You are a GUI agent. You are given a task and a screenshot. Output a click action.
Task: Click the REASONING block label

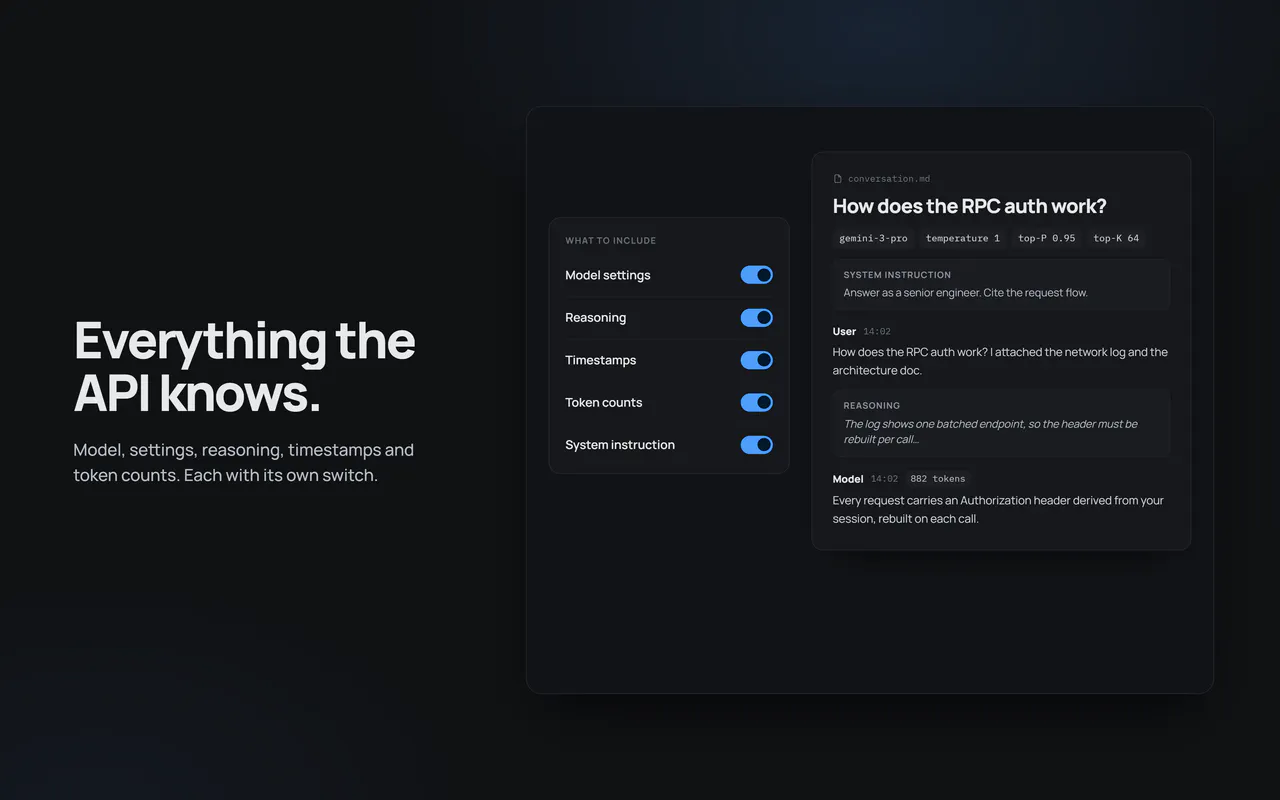coord(872,406)
